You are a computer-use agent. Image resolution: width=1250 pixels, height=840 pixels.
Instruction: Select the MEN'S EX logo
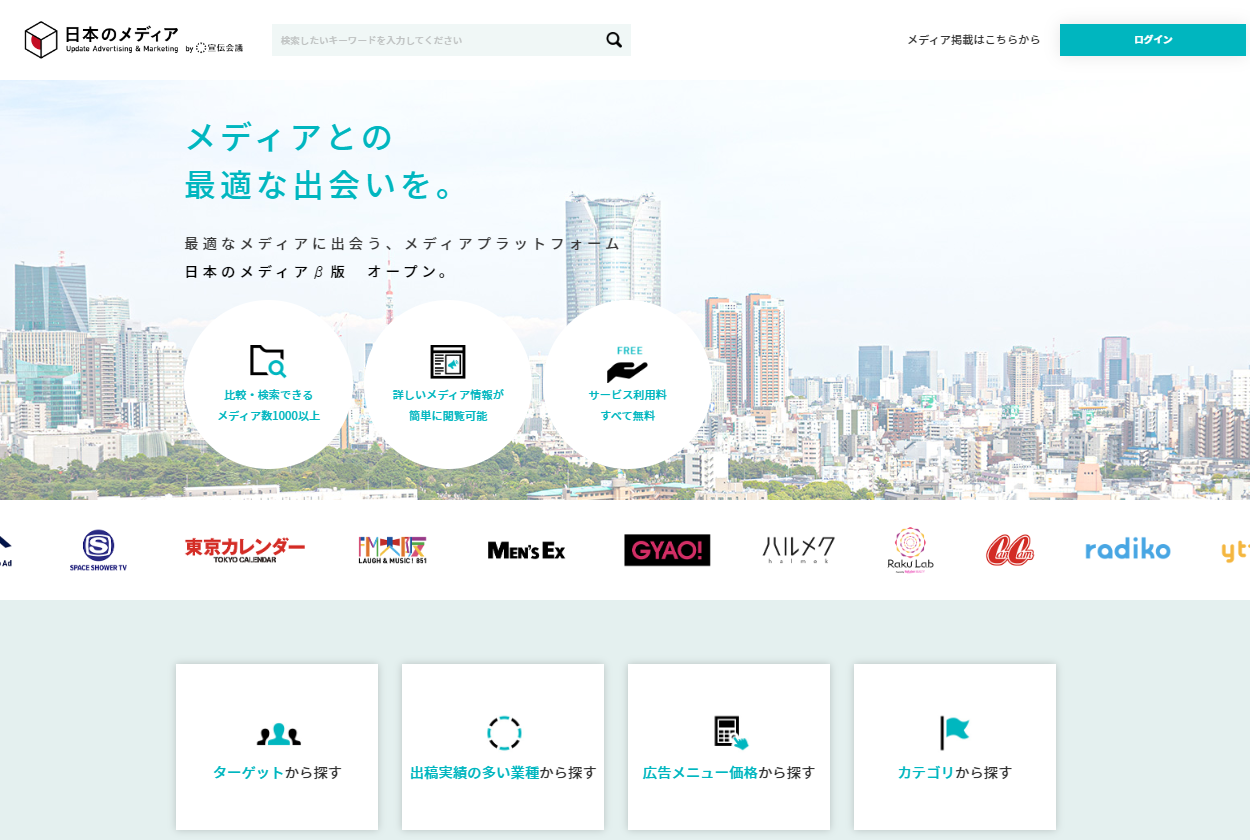click(526, 549)
